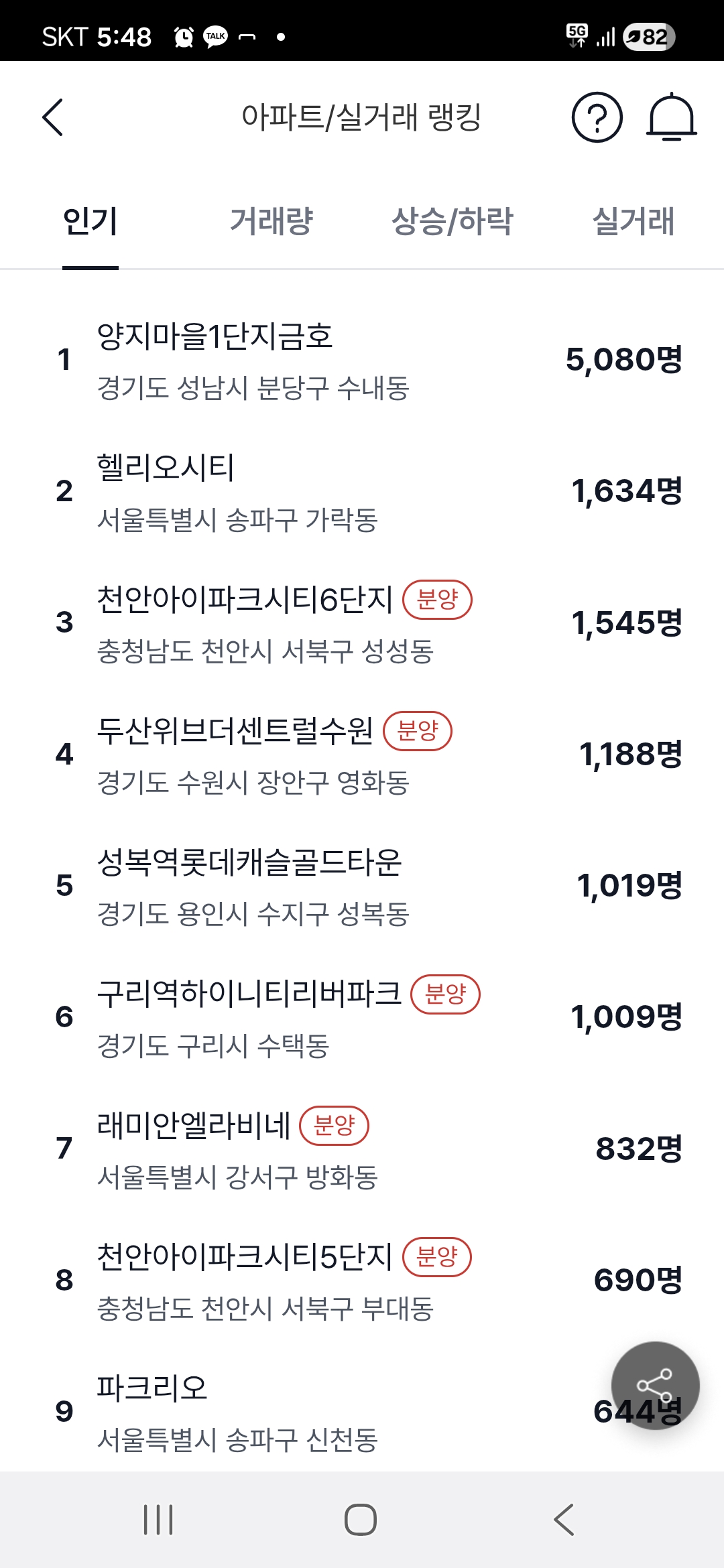Switch to the 거래량 tab

[271, 221]
